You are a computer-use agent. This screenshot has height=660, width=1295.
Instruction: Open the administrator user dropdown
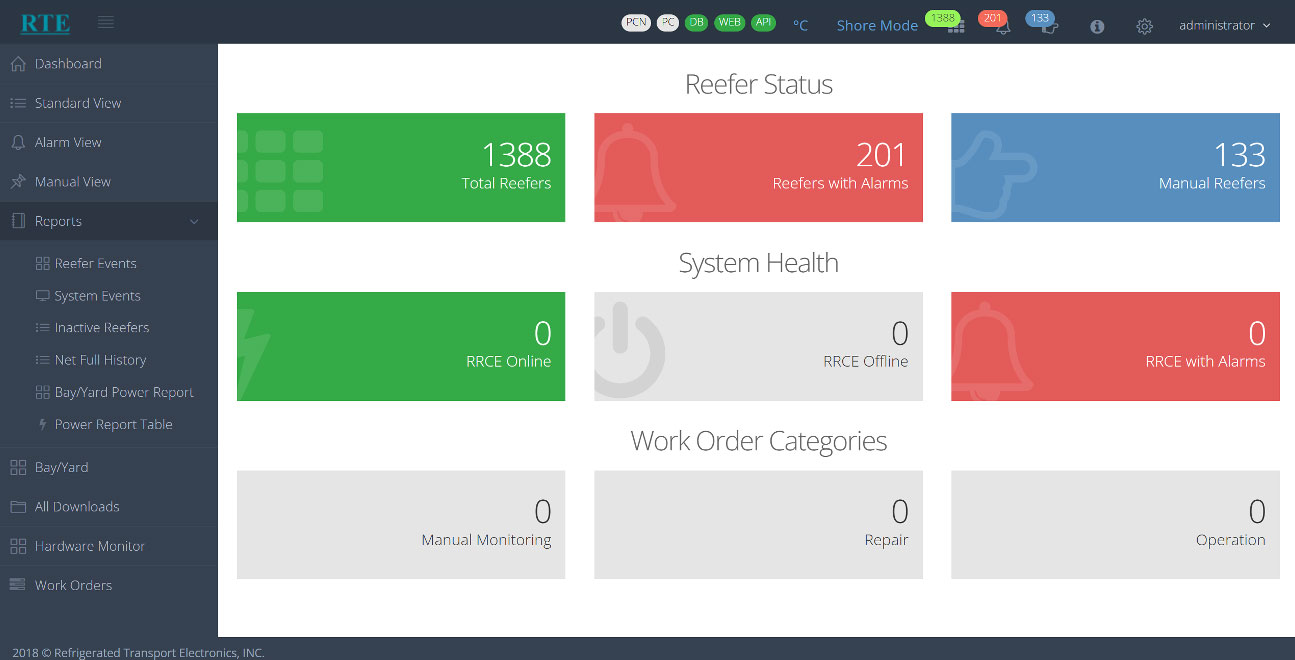pyautogui.click(x=1224, y=26)
